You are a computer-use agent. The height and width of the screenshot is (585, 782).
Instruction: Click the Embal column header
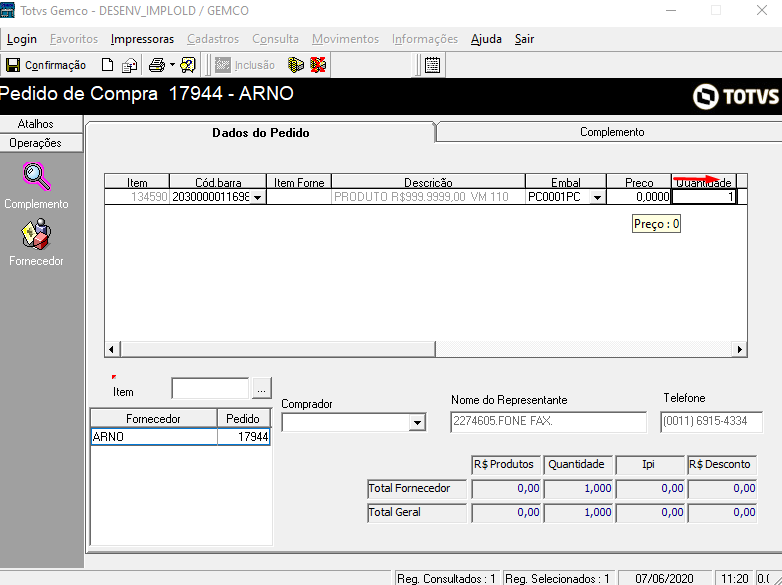tap(566, 183)
